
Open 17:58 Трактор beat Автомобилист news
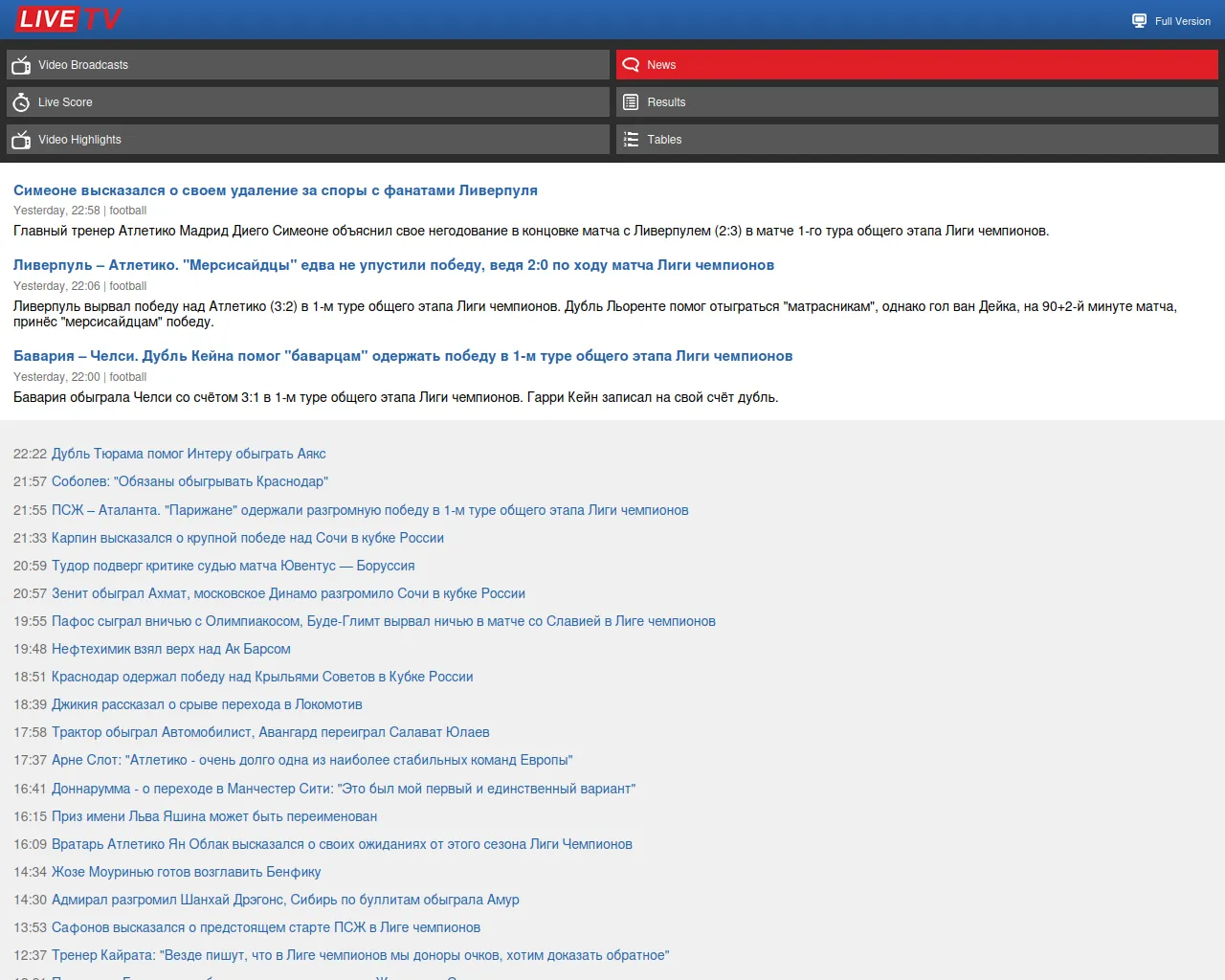coord(271,732)
